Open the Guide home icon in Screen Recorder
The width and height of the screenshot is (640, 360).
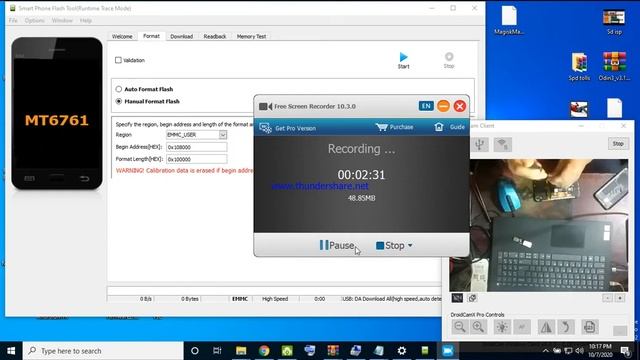[x=439, y=127]
